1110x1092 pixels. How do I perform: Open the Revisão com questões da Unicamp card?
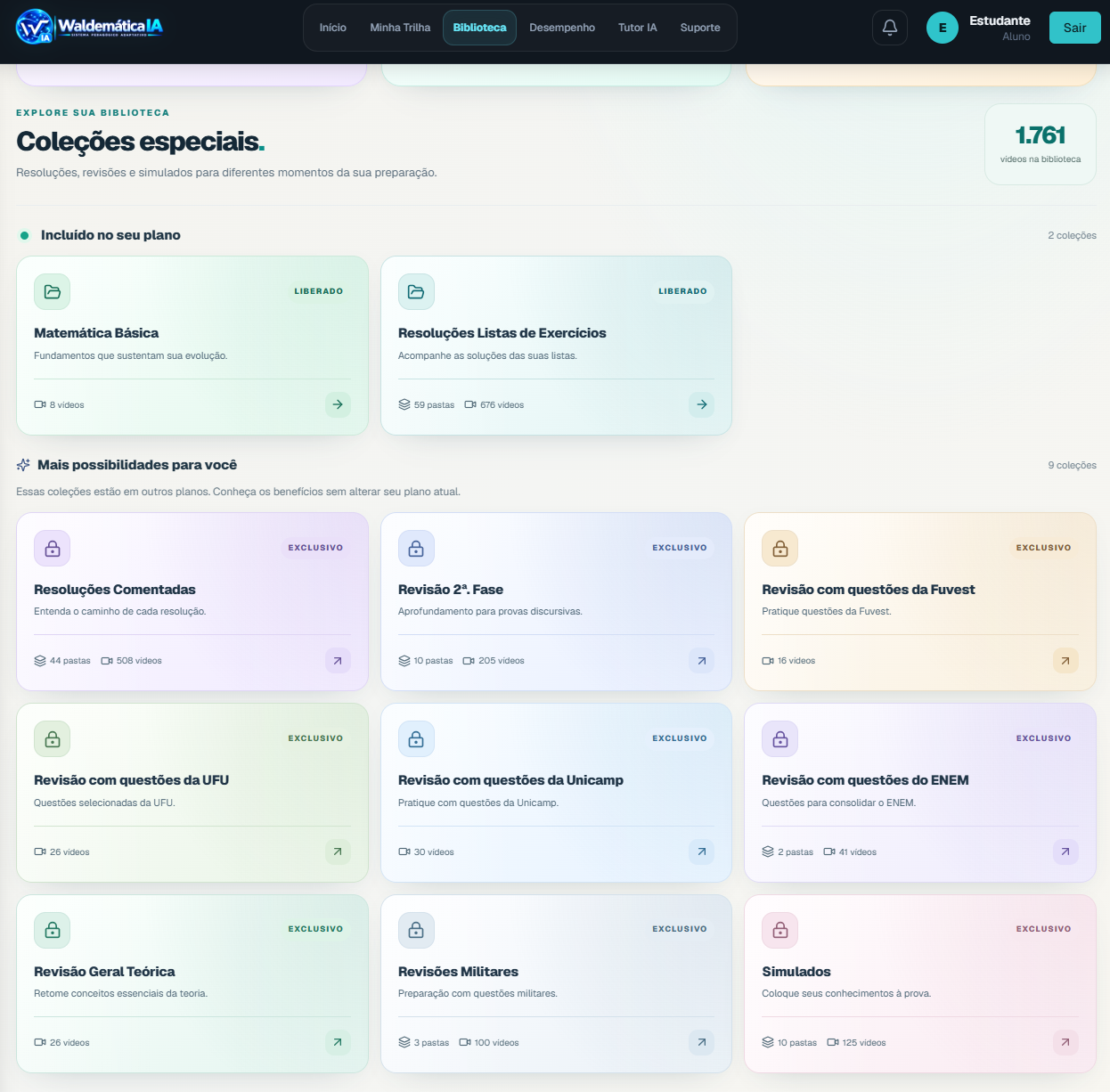(556, 793)
